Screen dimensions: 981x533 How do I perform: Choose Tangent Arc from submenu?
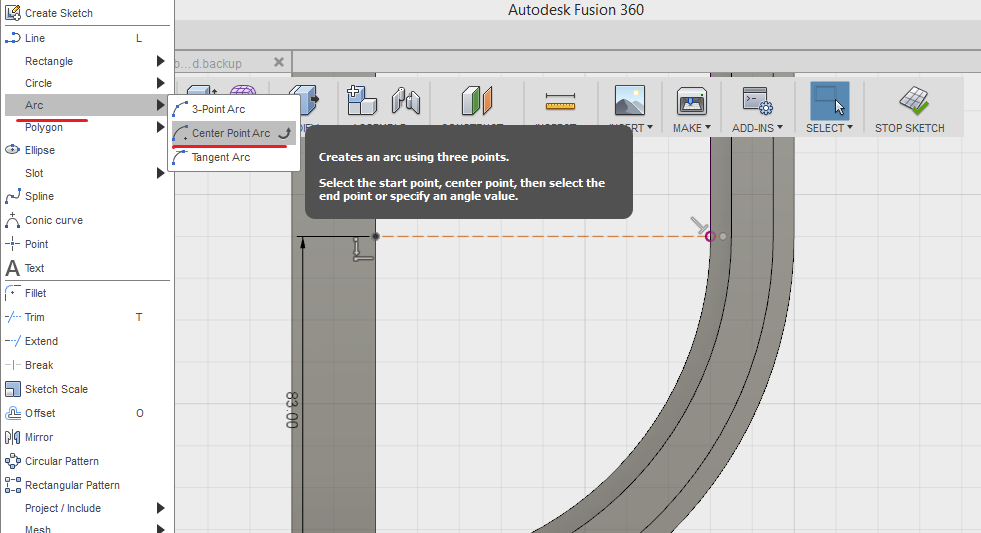(234, 157)
